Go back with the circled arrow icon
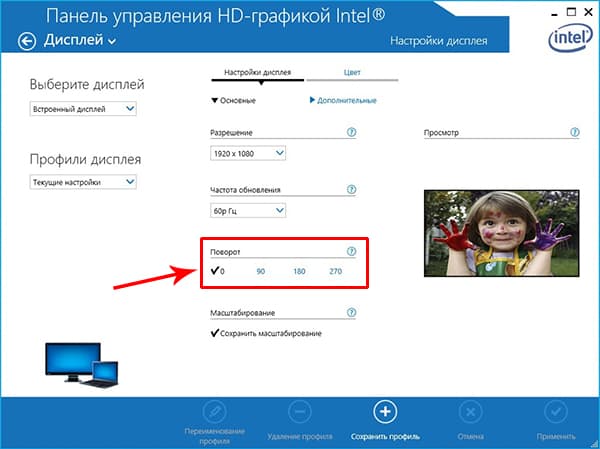The width and height of the screenshot is (600, 449). [x=27, y=41]
